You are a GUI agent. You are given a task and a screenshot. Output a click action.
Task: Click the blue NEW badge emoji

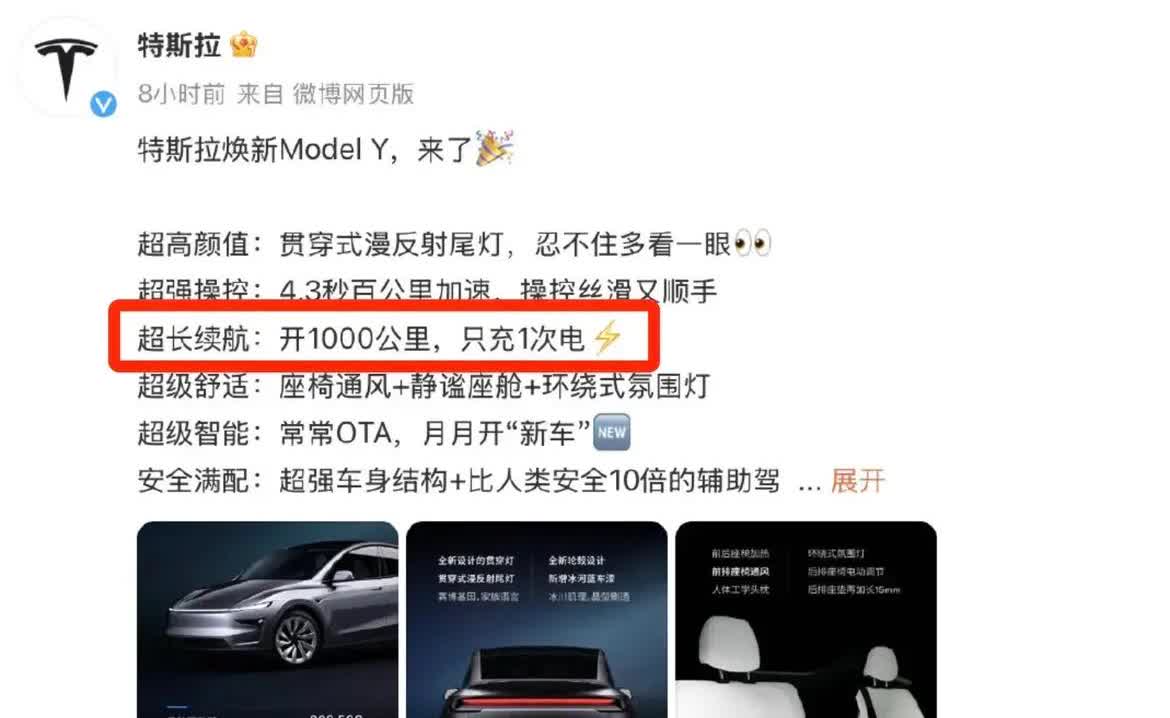pyautogui.click(x=611, y=432)
